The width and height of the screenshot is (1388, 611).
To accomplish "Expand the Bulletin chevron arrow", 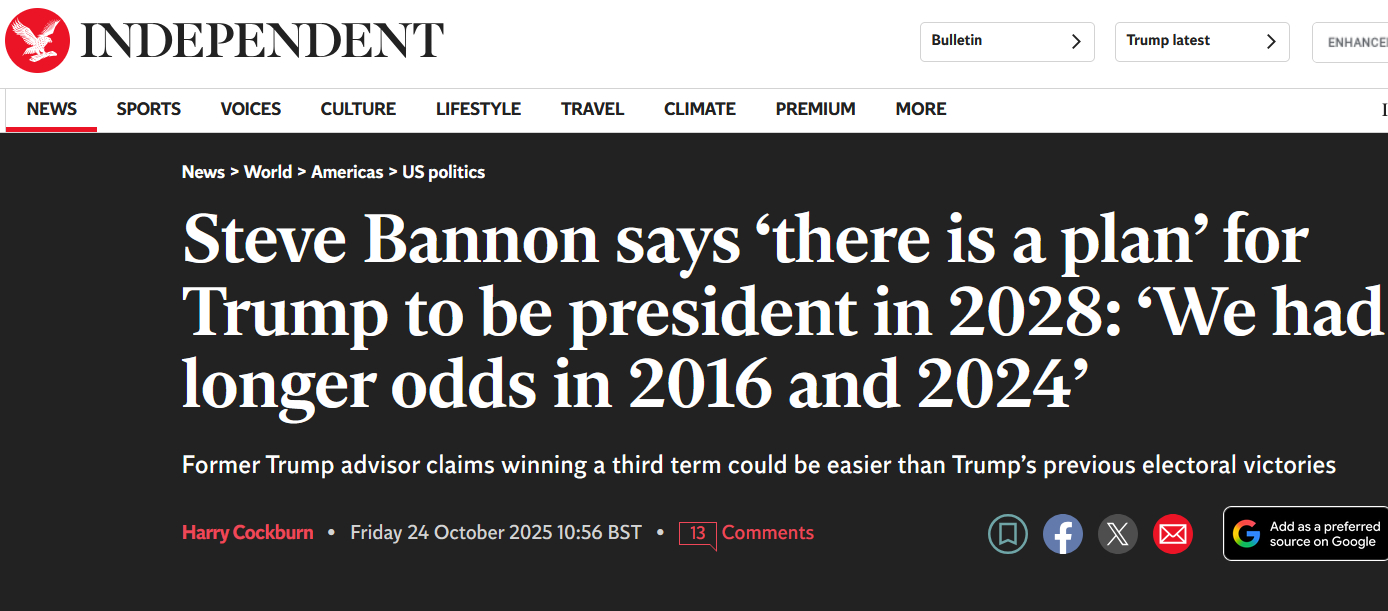I will 1076,42.
